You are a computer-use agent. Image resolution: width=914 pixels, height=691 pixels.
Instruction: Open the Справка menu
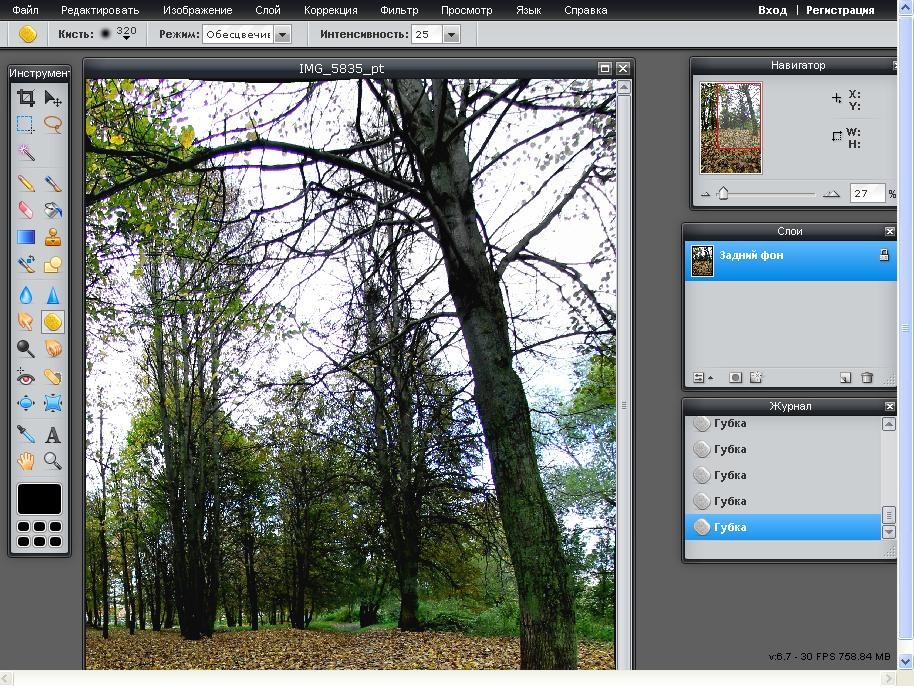(586, 10)
